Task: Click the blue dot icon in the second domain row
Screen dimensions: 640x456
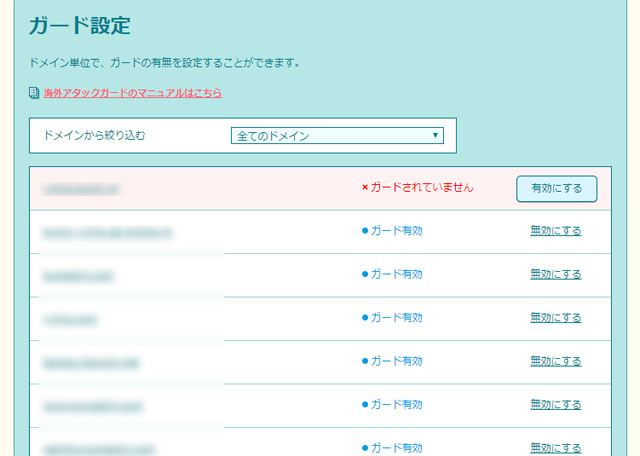Action: point(365,231)
